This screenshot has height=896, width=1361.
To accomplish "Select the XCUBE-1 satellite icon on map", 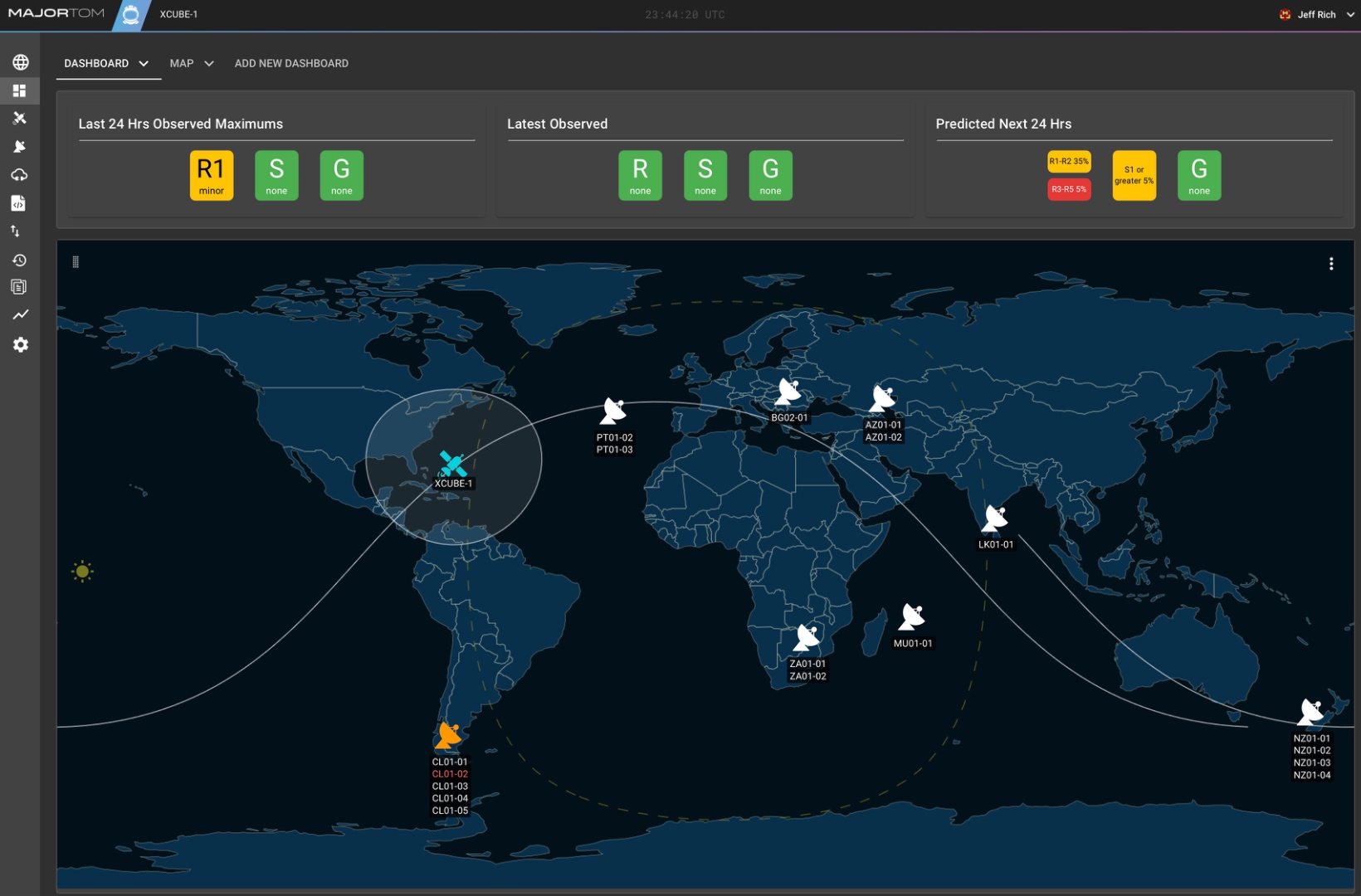I will [x=453, y=462].
